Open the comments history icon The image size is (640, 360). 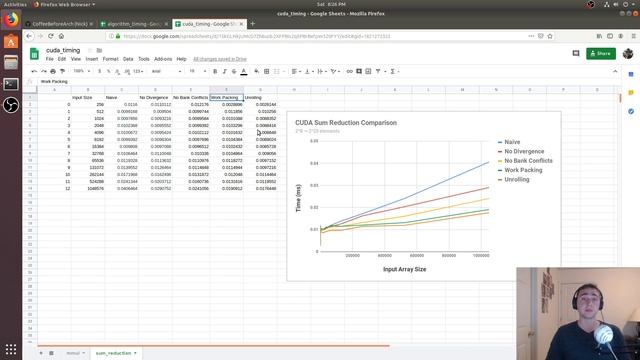coord(576,53)
